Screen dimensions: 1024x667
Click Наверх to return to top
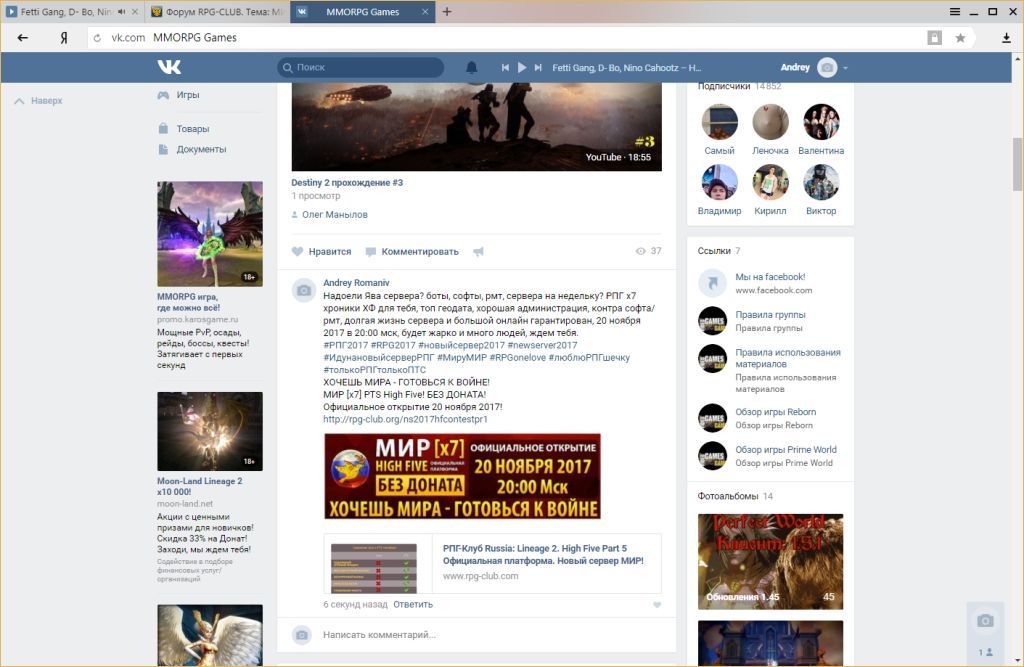pyautogui.click(x=39, y=101)
